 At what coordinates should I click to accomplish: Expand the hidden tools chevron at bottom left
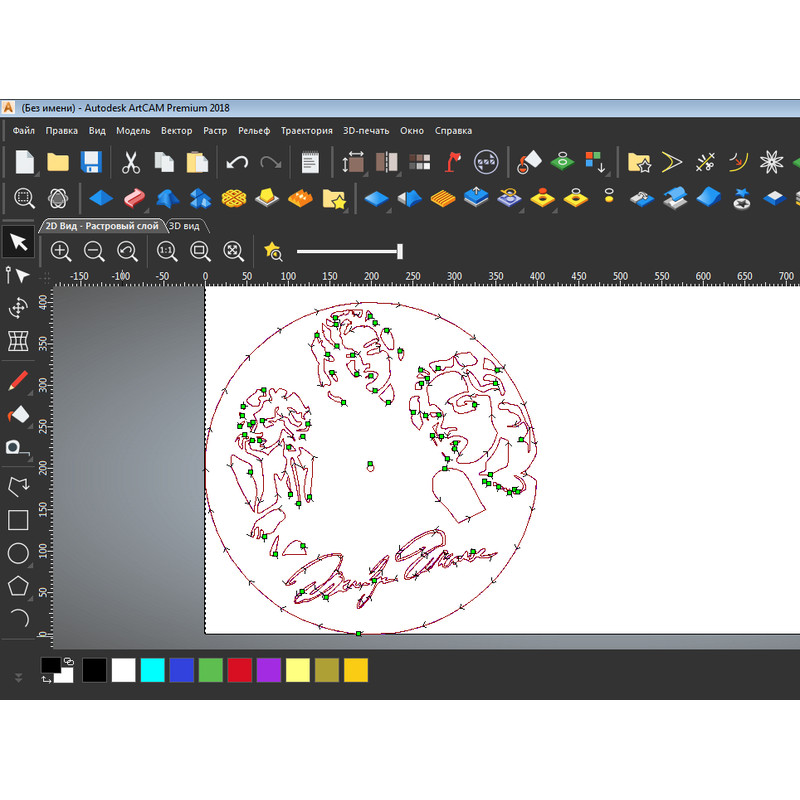[17, 677]
